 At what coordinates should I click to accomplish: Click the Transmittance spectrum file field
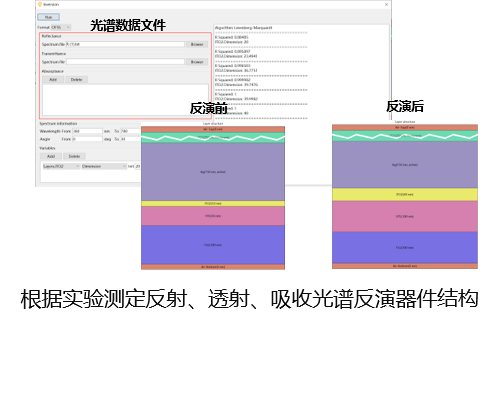coord(125,62)
